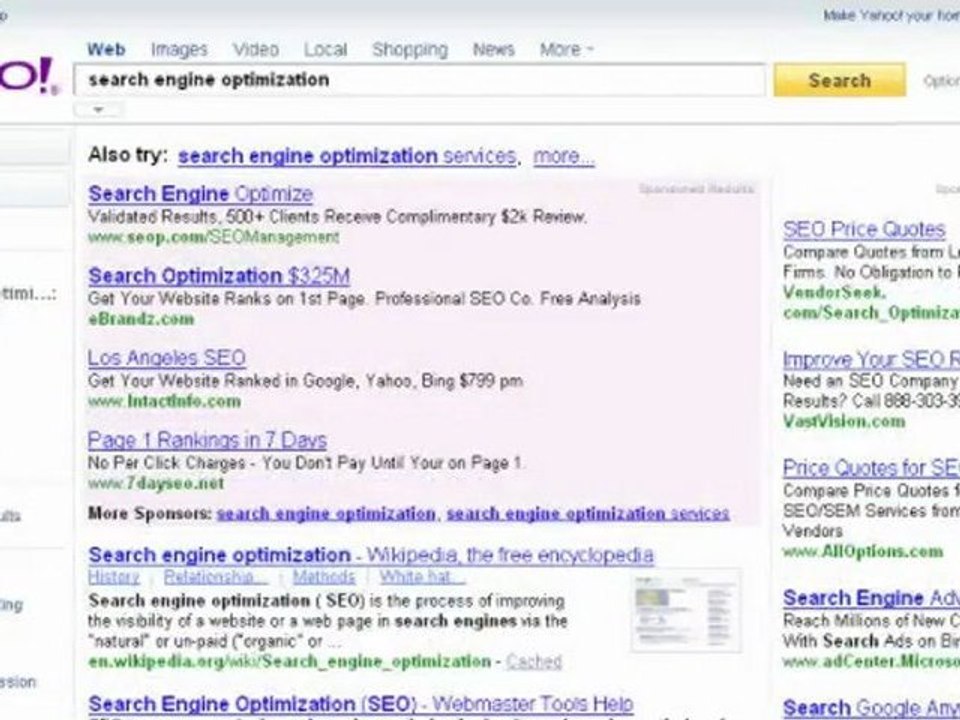Screen dimensions: 960x720
Task: Open the Wikipedia 'History' sublink
Action: (114, 577)
